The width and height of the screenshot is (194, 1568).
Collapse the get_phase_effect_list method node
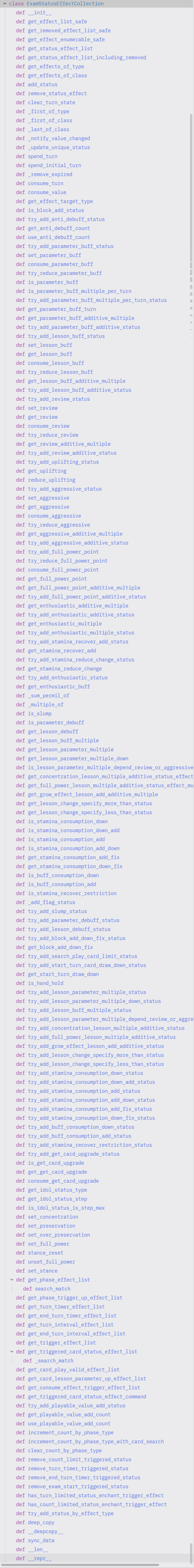point(12,1280)
